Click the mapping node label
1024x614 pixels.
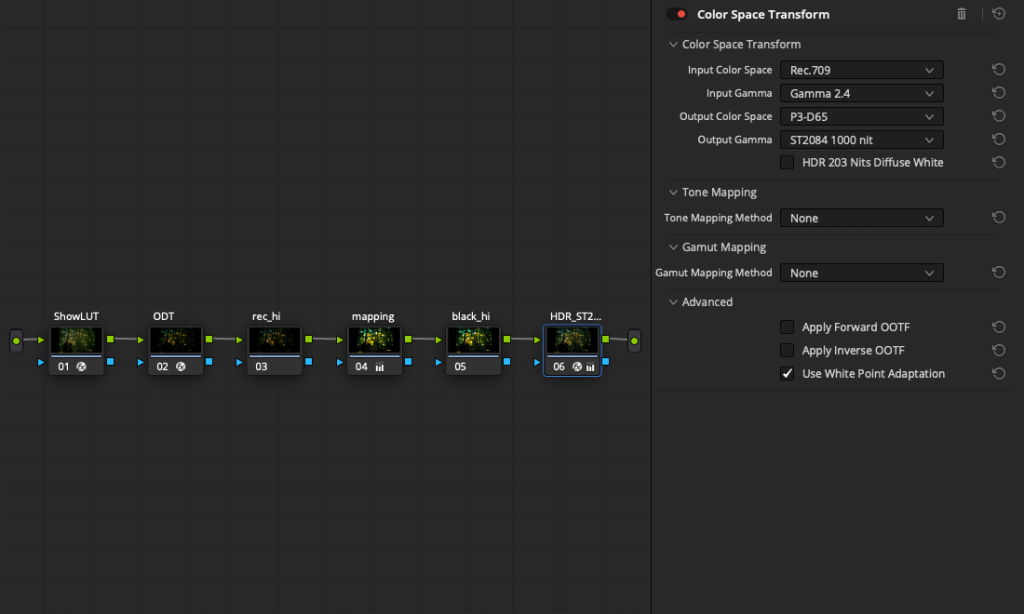point(373,316)
